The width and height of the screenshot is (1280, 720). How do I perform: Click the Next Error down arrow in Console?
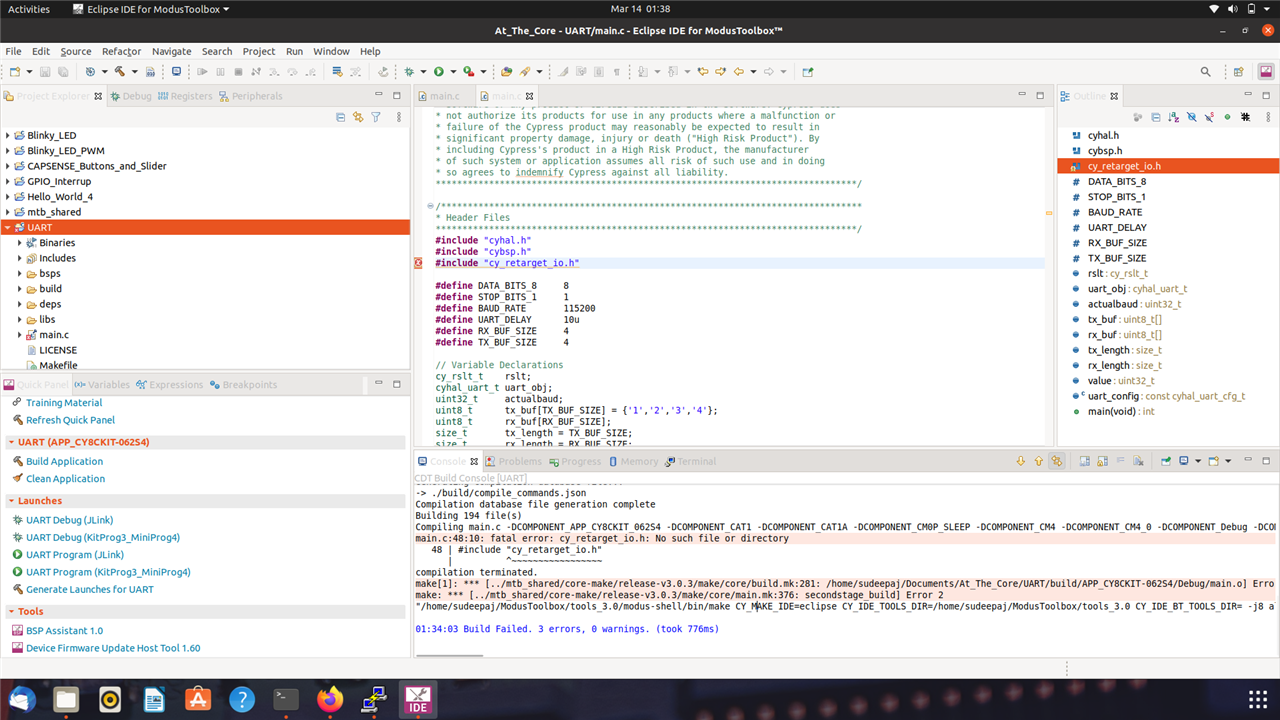pos(1020,461)
